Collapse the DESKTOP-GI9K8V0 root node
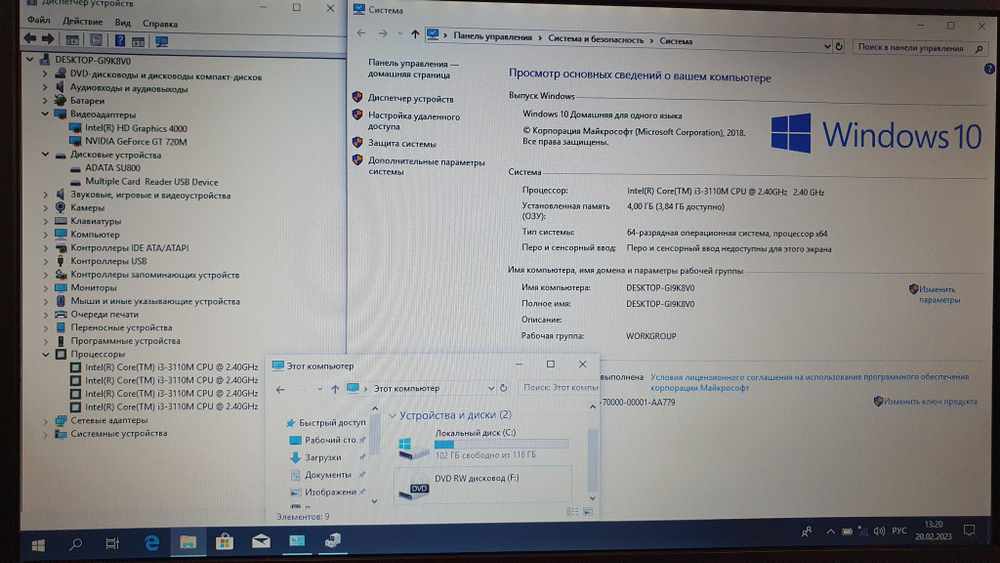 (30, 59)
